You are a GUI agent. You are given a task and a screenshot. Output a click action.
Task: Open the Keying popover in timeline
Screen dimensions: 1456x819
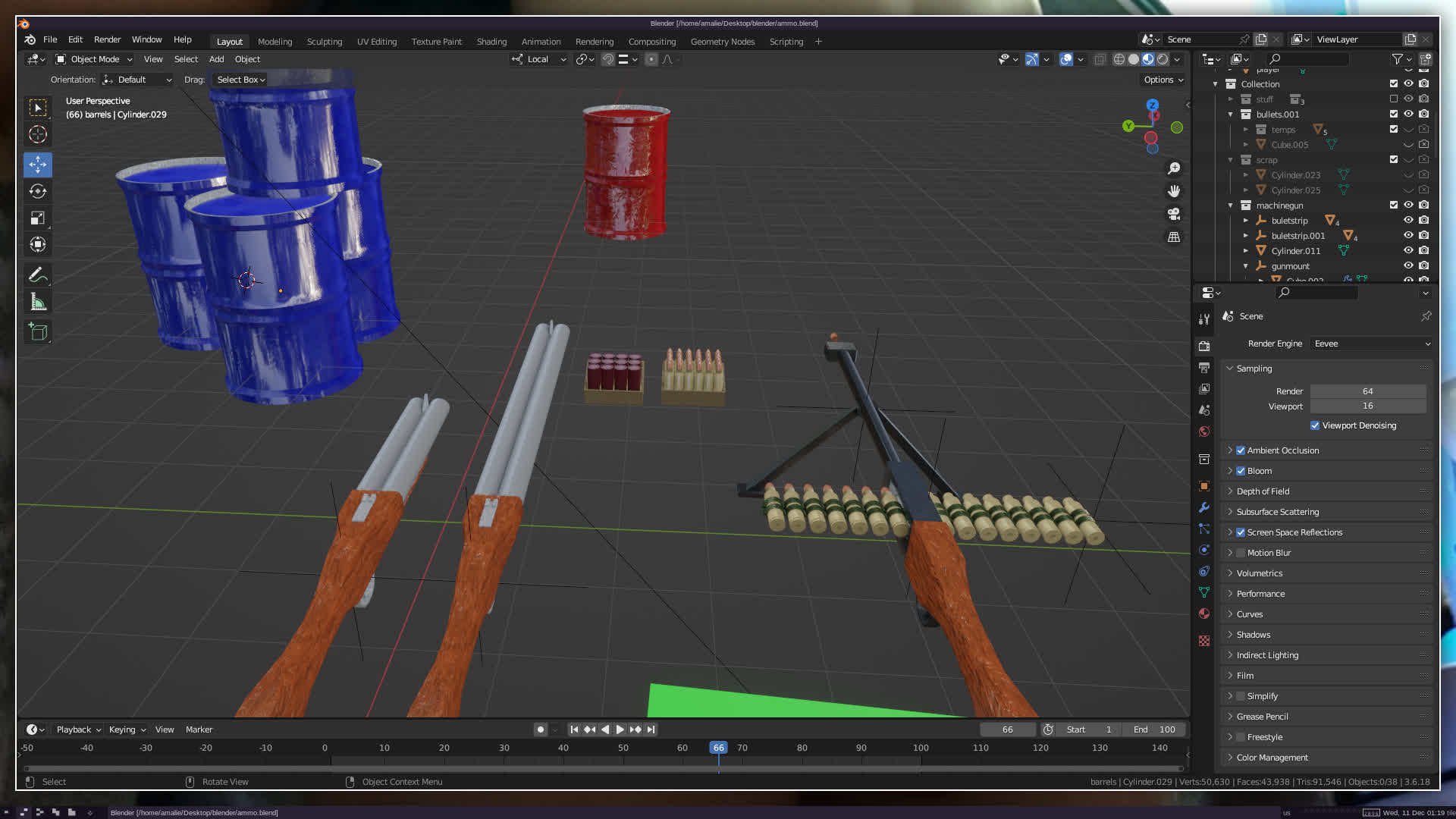[x=127, y=730]
